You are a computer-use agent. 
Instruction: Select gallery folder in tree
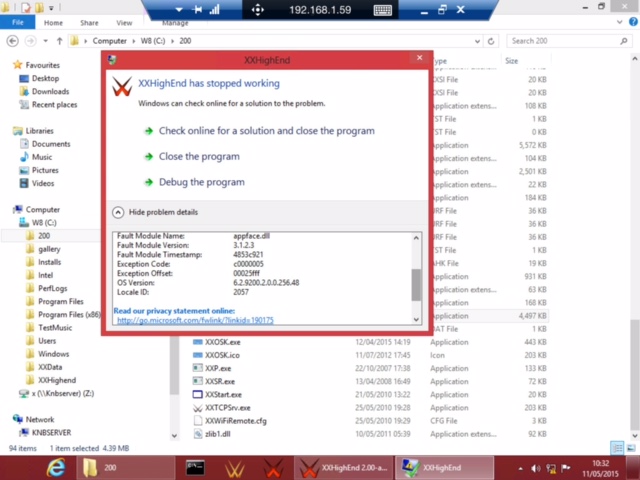tap(49, 249)
